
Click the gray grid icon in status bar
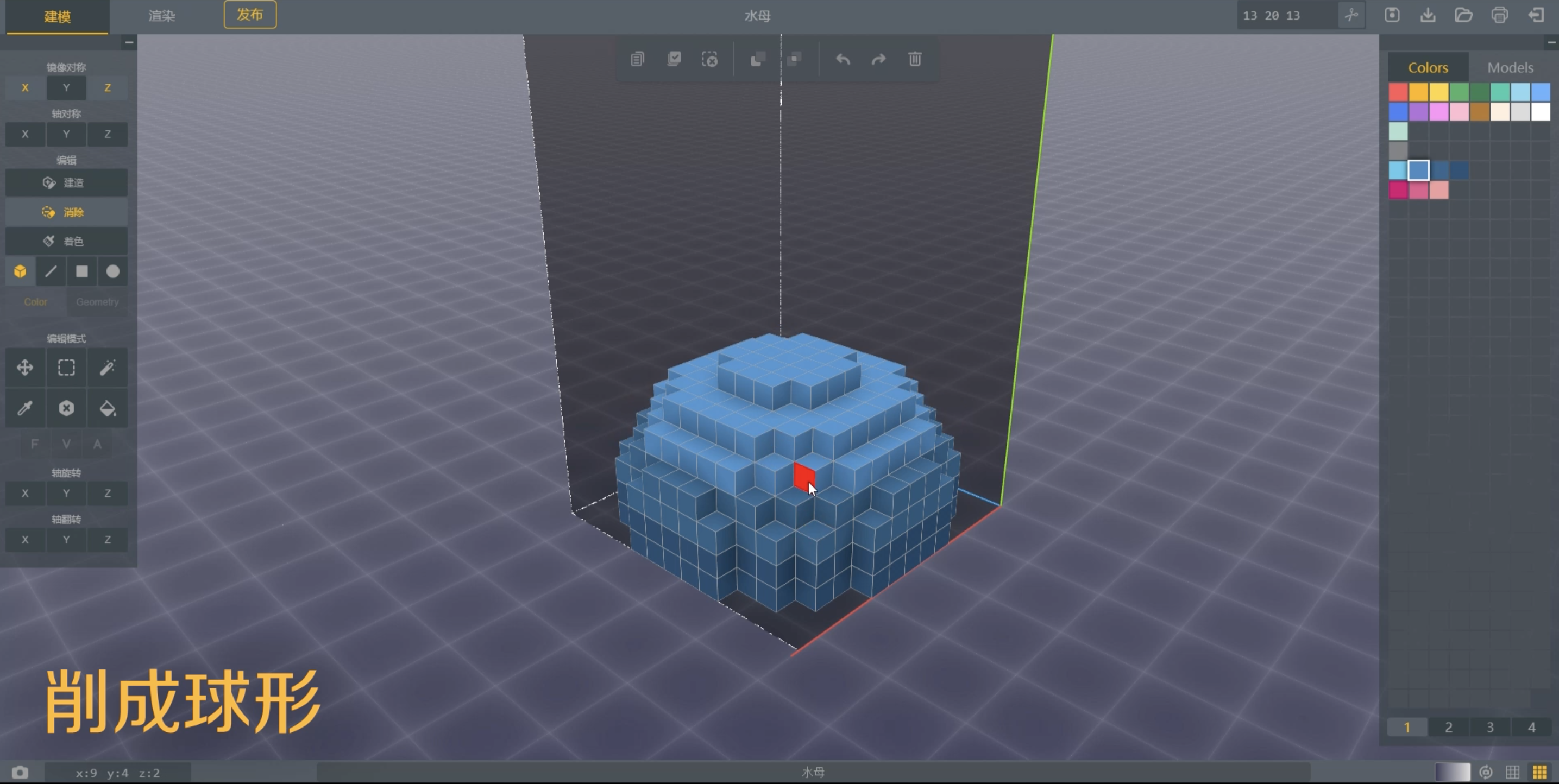(1512, 773)
